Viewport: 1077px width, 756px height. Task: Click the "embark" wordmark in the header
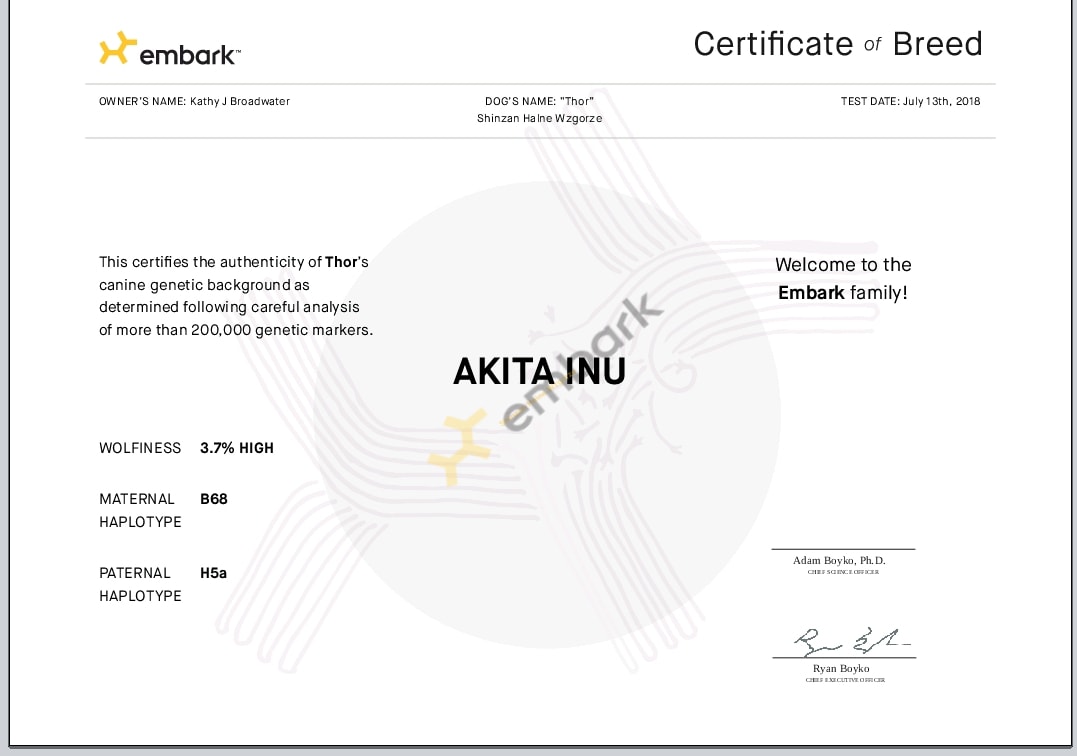[x=189, y=55]
